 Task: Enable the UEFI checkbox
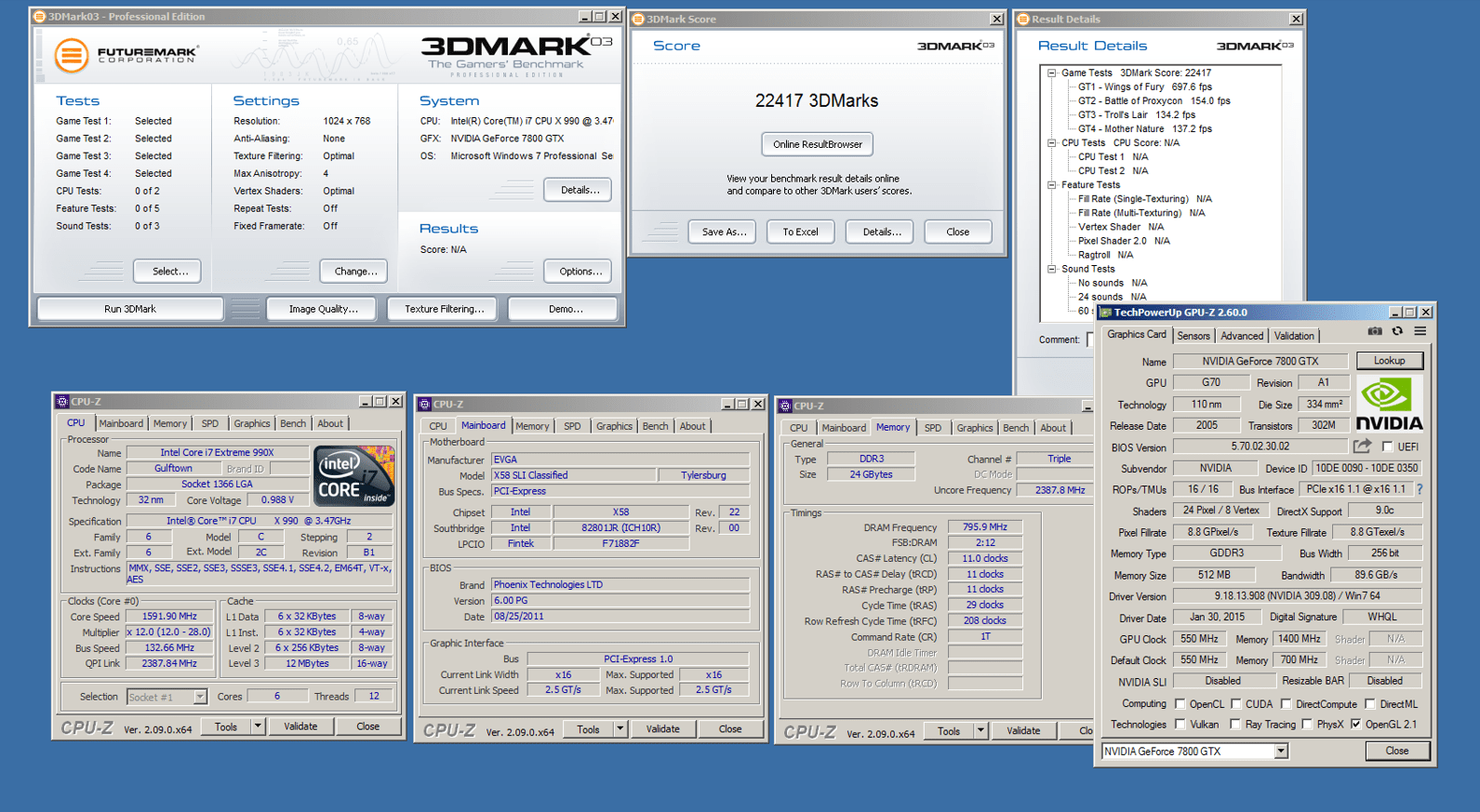pyautogui.click(x=1388, y=447)
